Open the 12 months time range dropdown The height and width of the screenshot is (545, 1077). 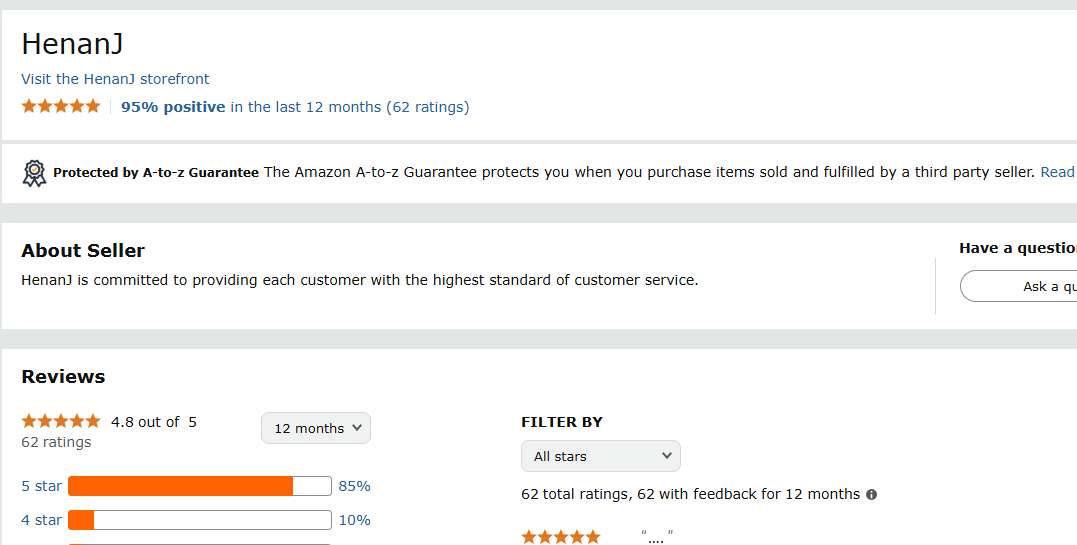316,428
